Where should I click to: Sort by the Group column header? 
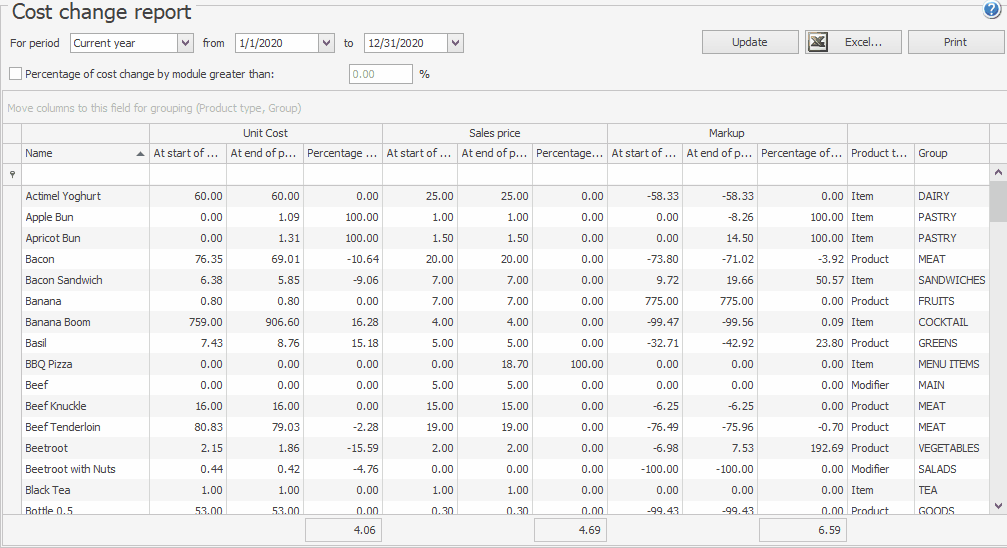pyautogui.click(x=950, y=153)
